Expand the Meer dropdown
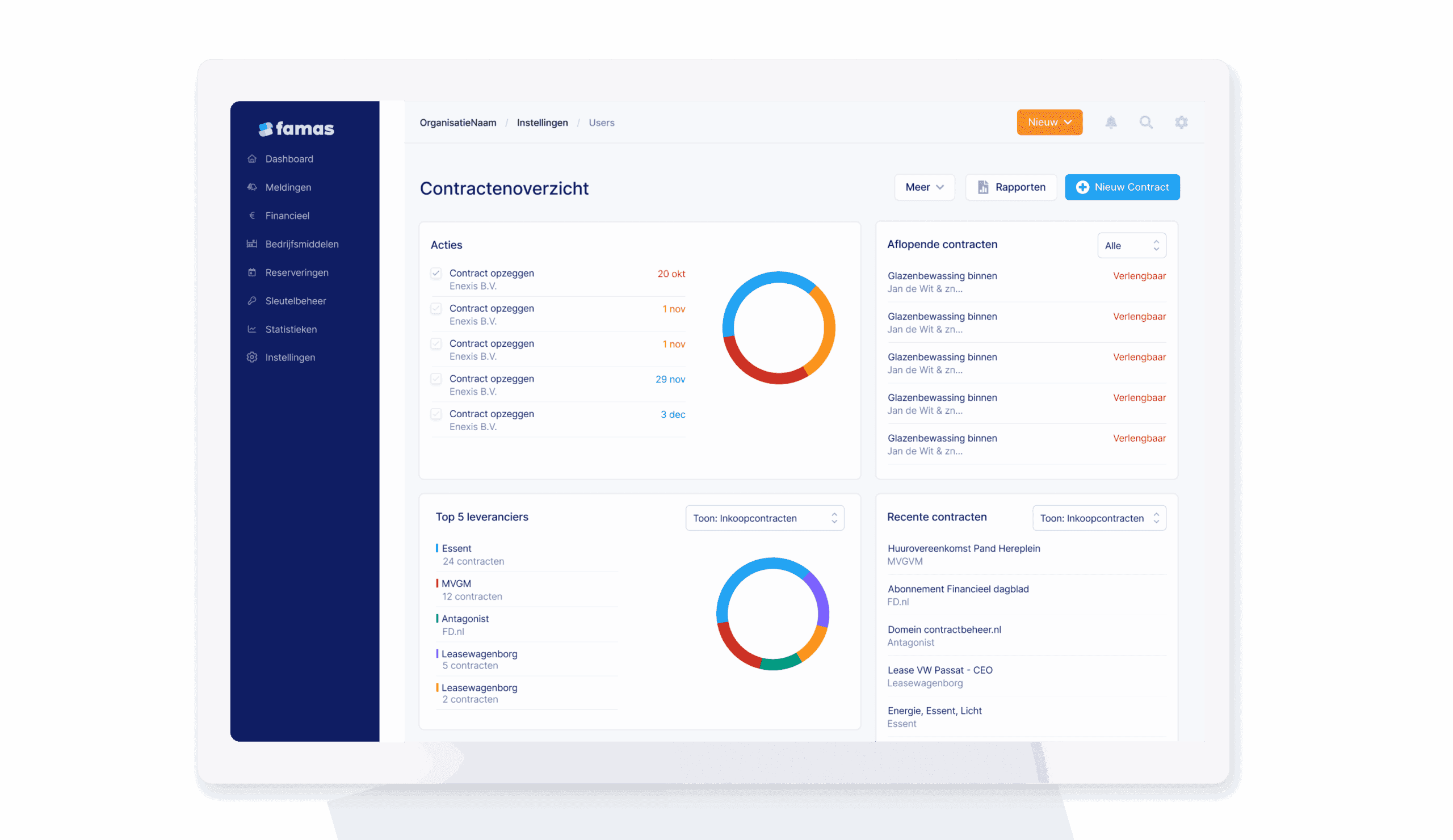The height and width of the screenshot is (840, 1453). tap(923, 187)
